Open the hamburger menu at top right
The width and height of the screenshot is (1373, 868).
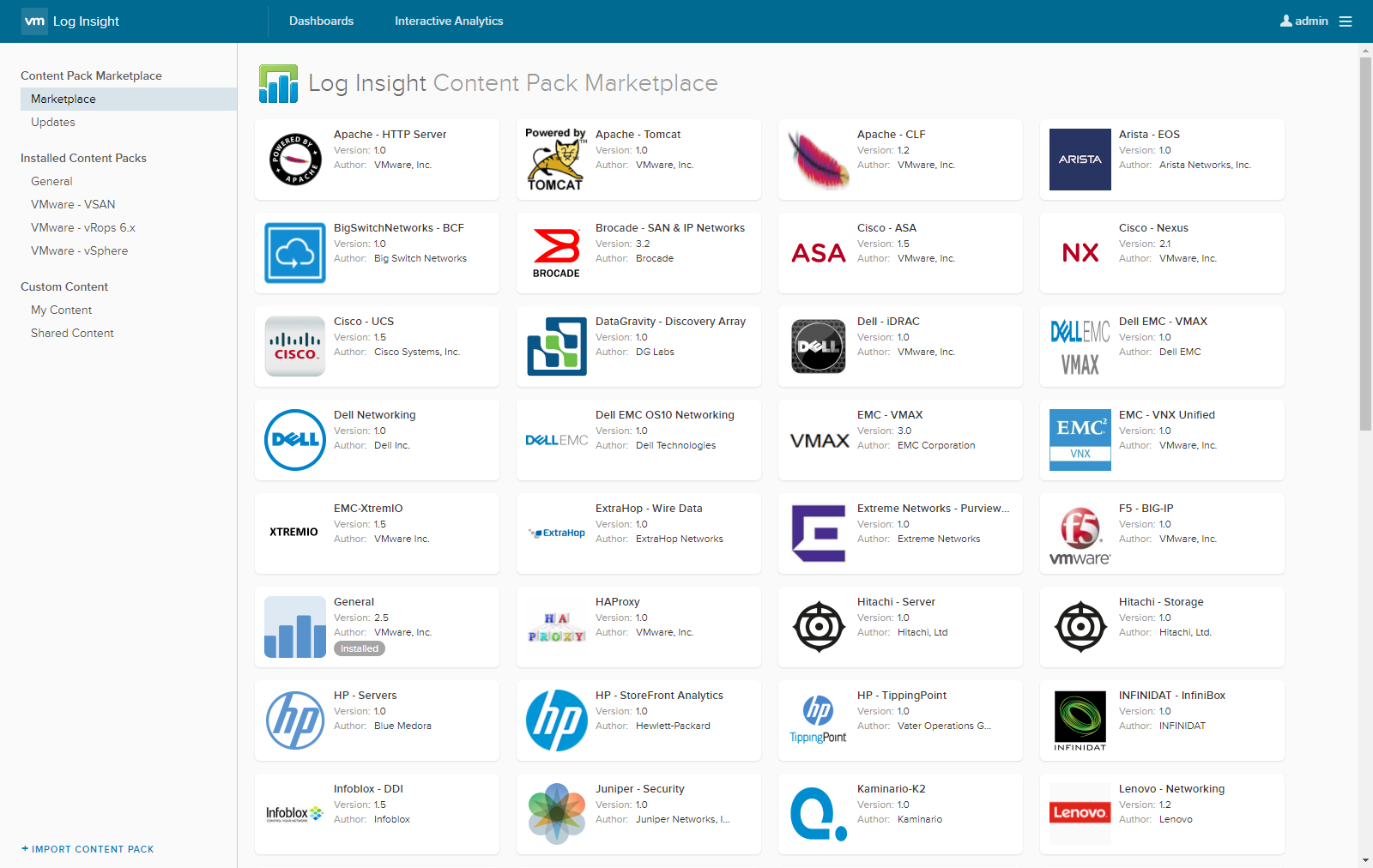[x=1346, y=21]
